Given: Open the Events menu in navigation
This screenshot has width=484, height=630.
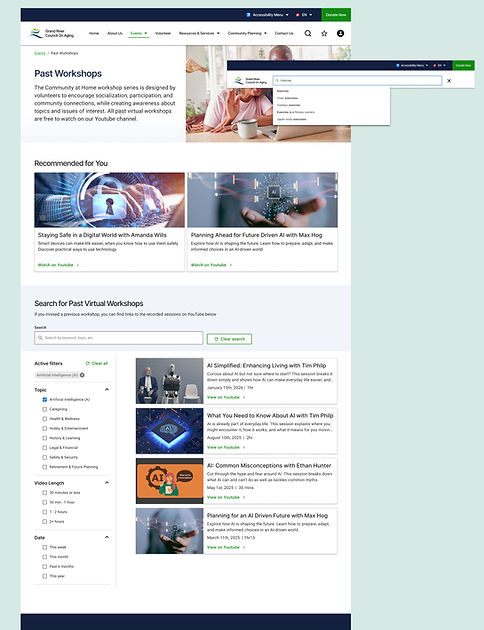Looking at the screenshot, I should (139, 33).
